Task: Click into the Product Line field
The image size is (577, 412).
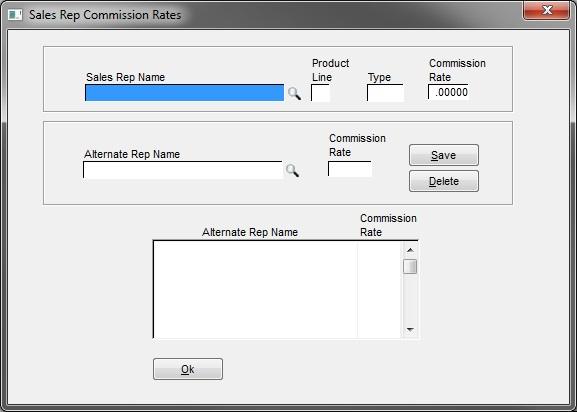Action: point(321,93)
